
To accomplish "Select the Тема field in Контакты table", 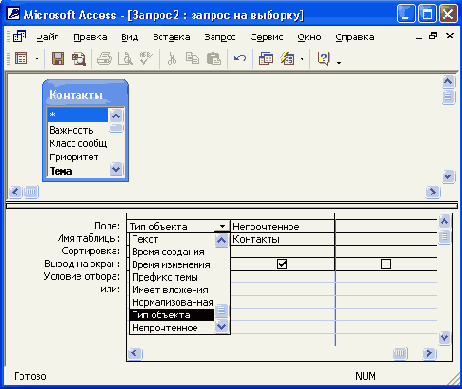I will point(61,171).
